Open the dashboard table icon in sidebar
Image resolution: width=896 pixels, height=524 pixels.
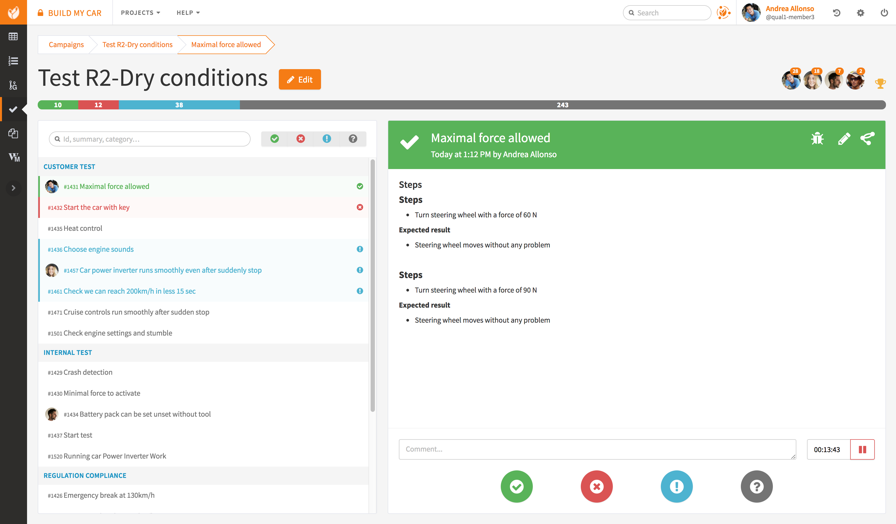point(13,37)
